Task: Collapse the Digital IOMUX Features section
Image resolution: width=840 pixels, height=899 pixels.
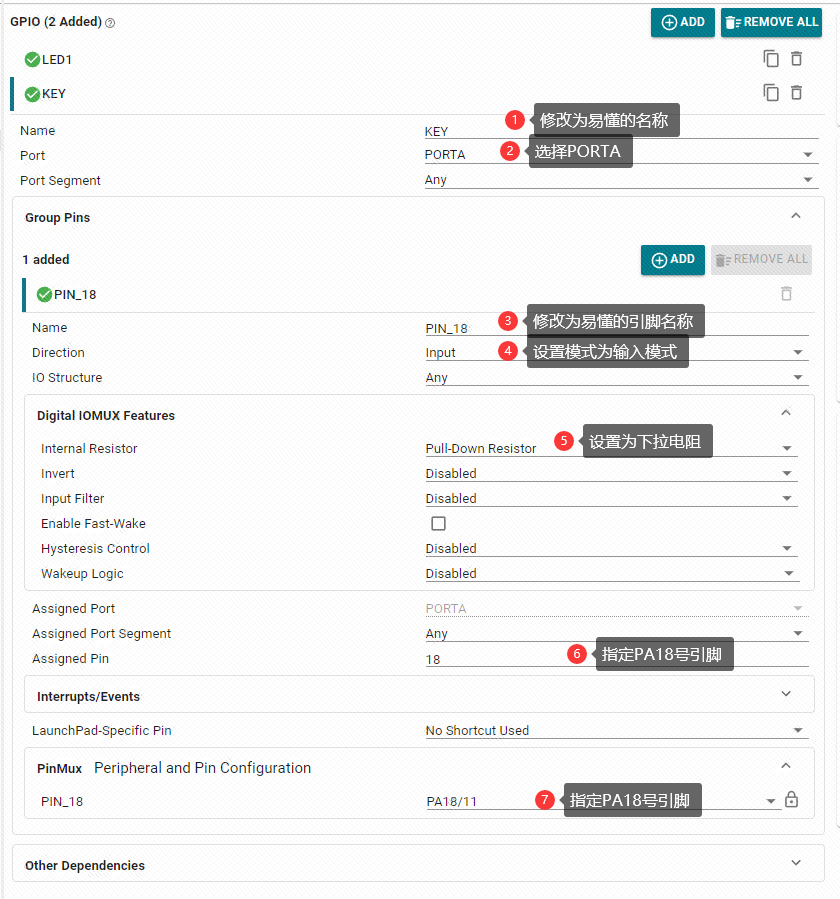Action: tap(786, 413)
